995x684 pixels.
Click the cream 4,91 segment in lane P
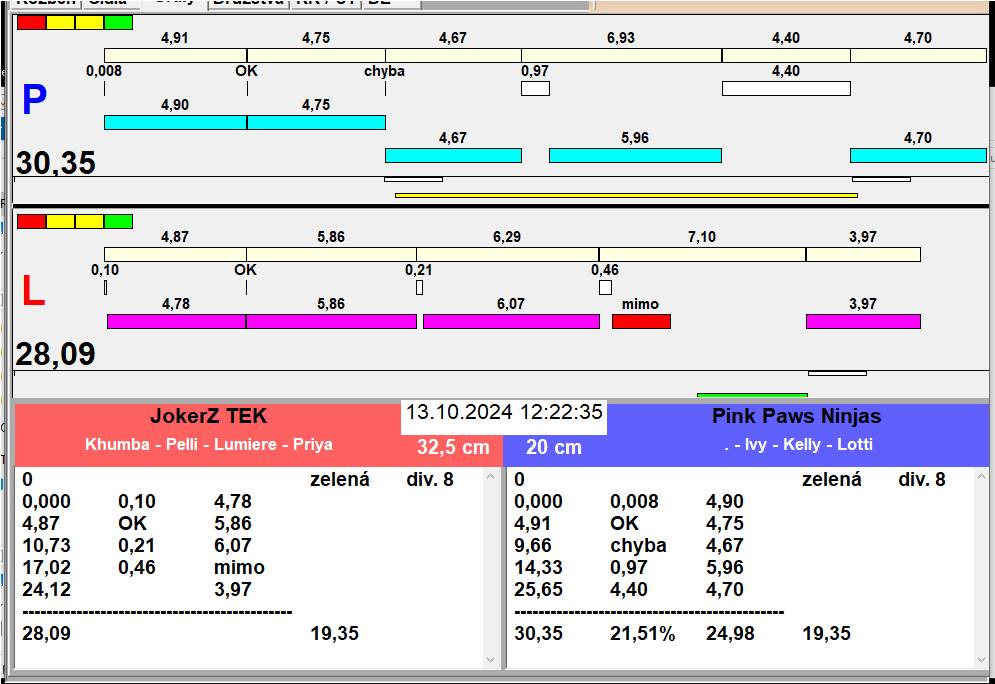click(175, 55)
